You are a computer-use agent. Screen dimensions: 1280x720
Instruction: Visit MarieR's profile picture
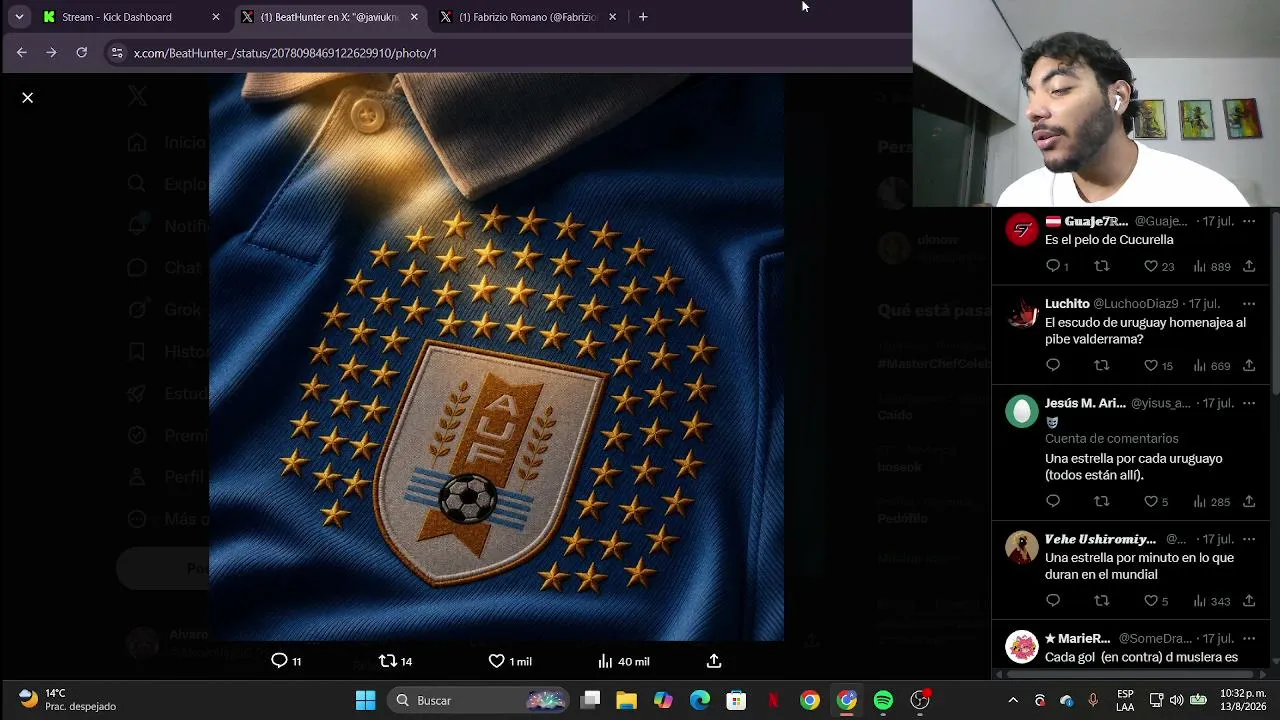pos(1022,646)
